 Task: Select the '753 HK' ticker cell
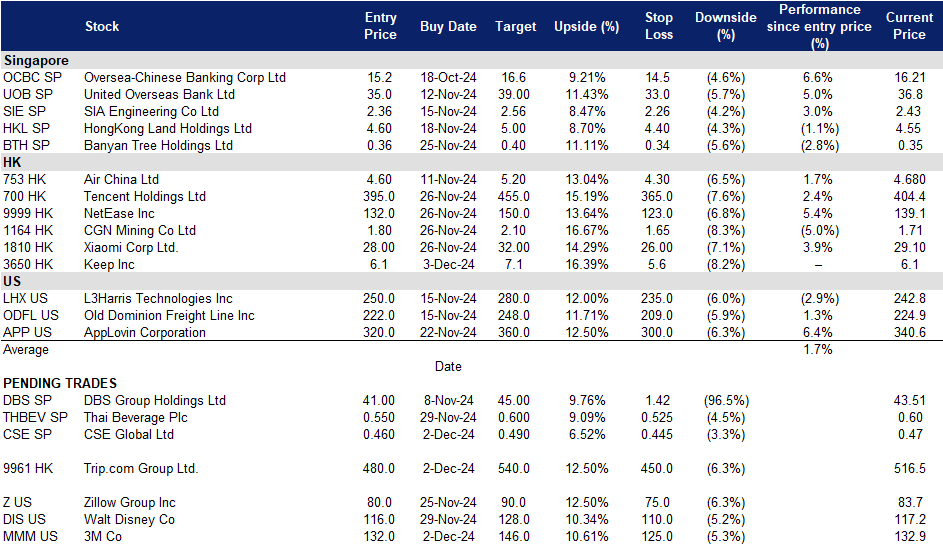[x=25, y=179]
